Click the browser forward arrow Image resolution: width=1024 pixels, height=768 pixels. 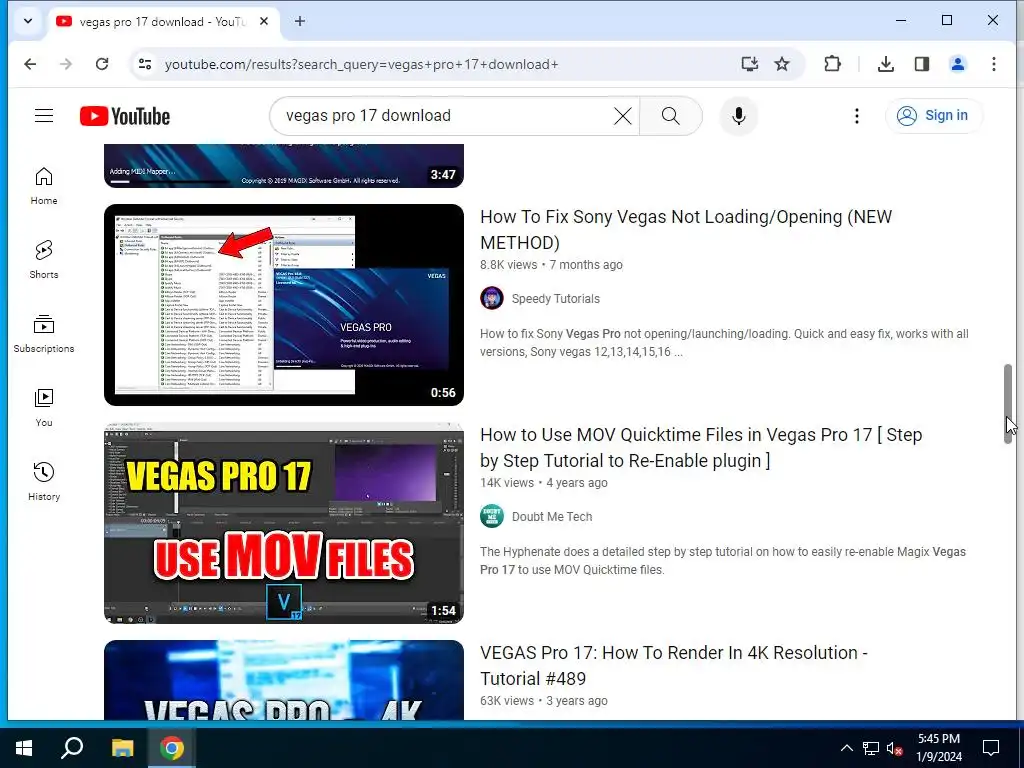click(66, 64)
